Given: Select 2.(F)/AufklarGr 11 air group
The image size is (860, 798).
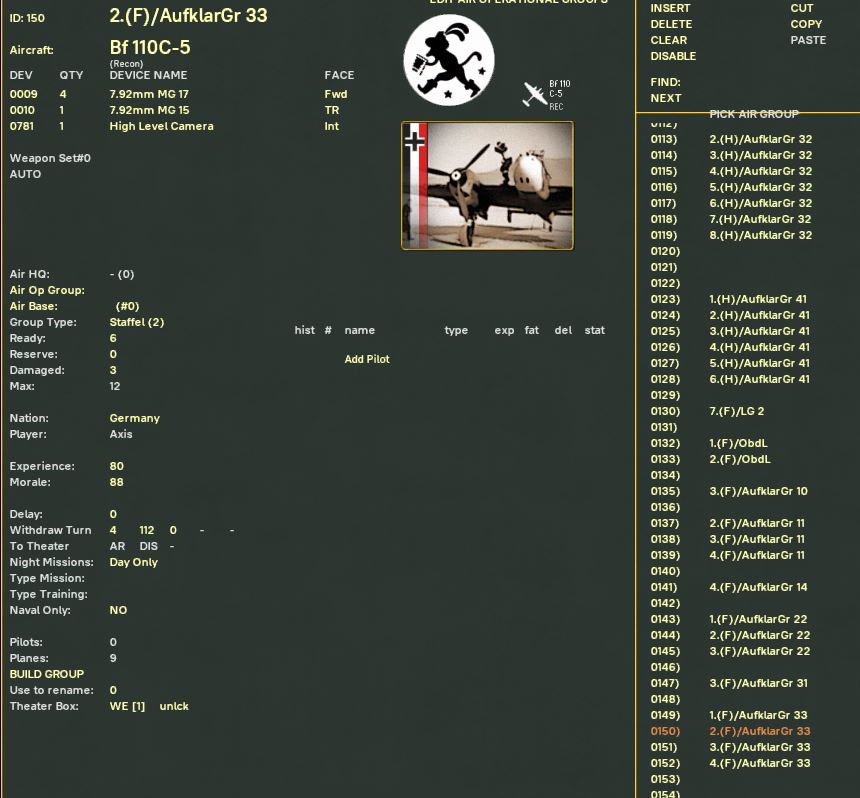Looking at the screenshot, I should click(757, 523).
